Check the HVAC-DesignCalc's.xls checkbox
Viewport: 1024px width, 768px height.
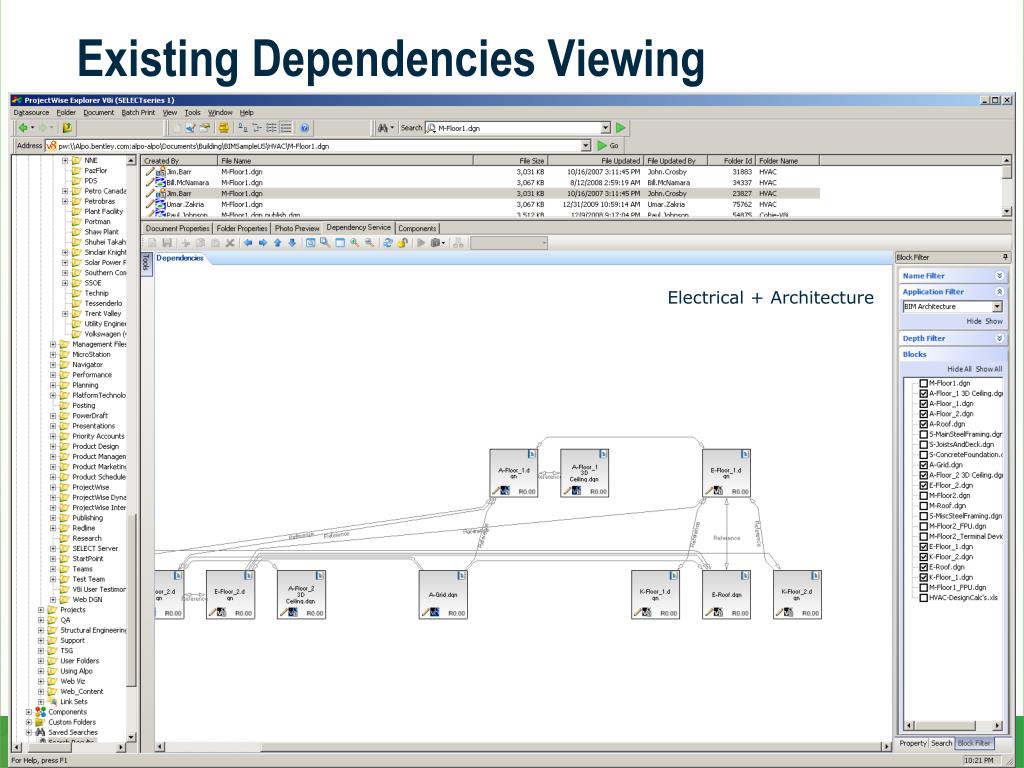click(923, 598)
